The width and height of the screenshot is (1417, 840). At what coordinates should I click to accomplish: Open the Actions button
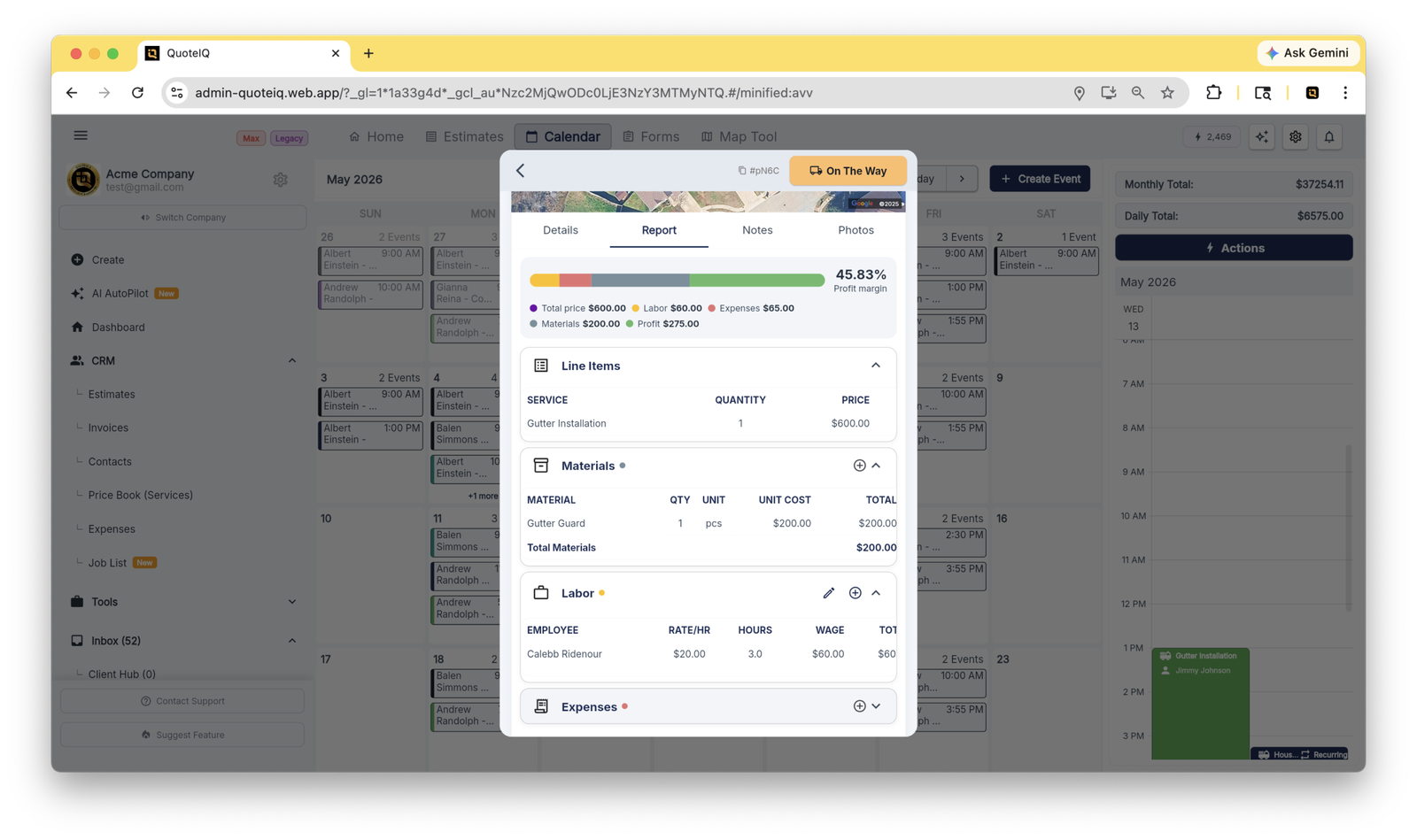1234,248
